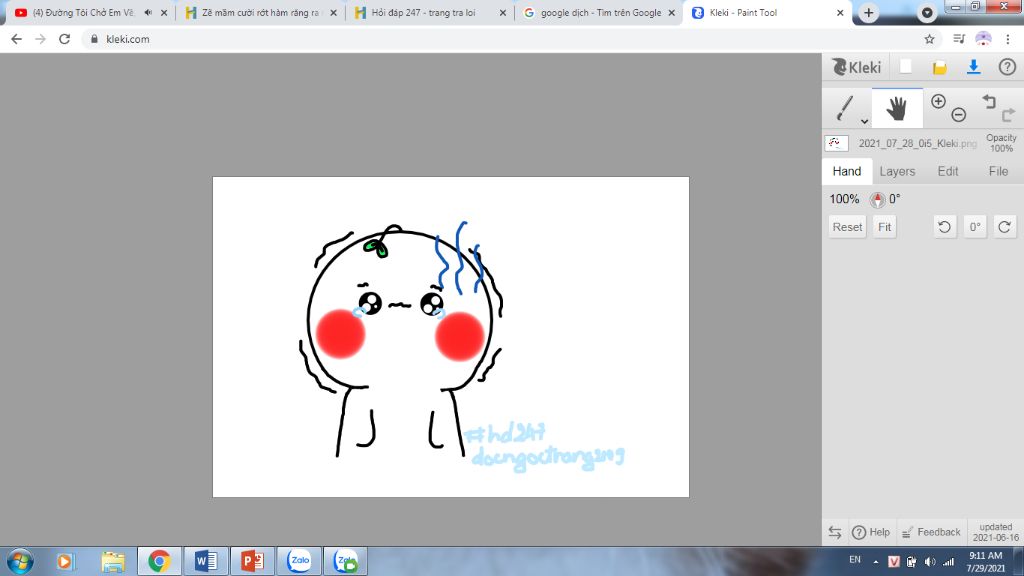Click the Opacity 100% label
Image resolution: width=1024 pixels, height=576 pixels.
[1001, 143]
